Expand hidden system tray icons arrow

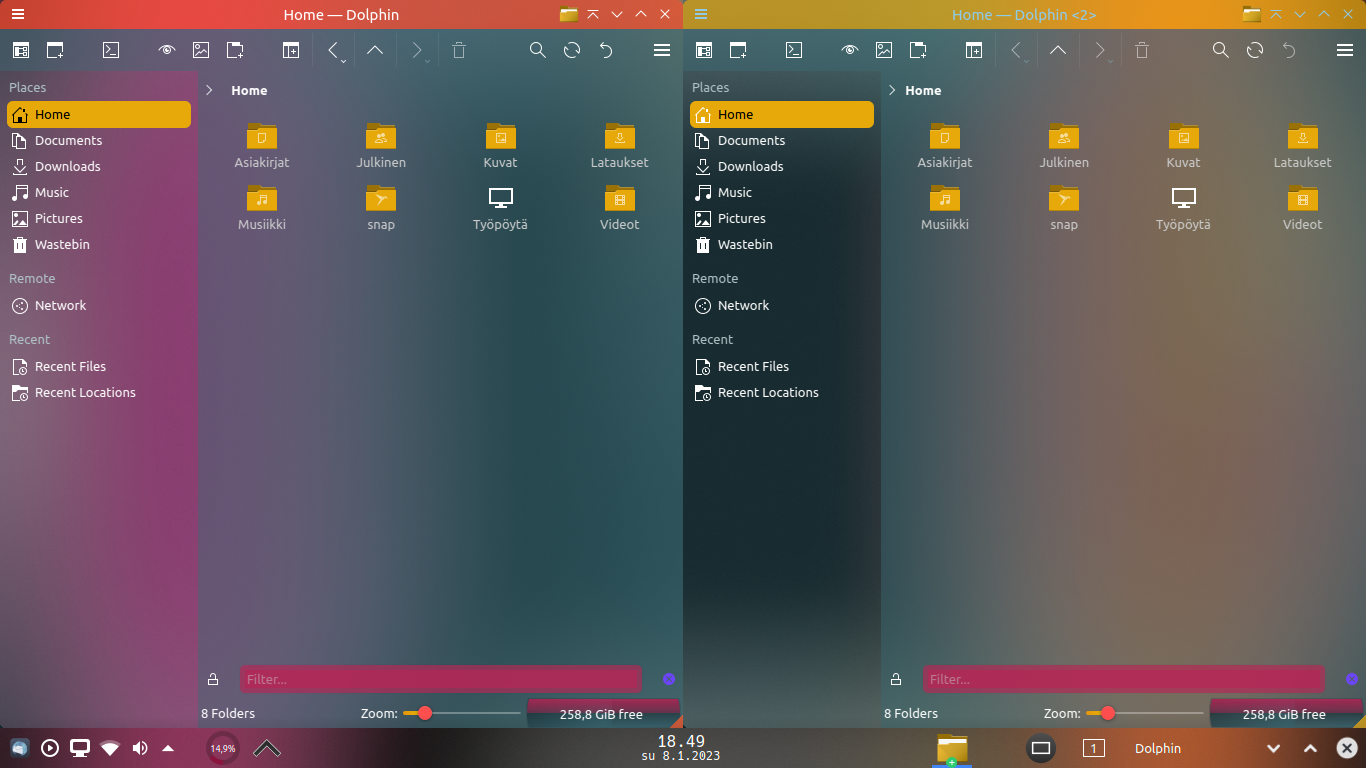tap(168, 748)
